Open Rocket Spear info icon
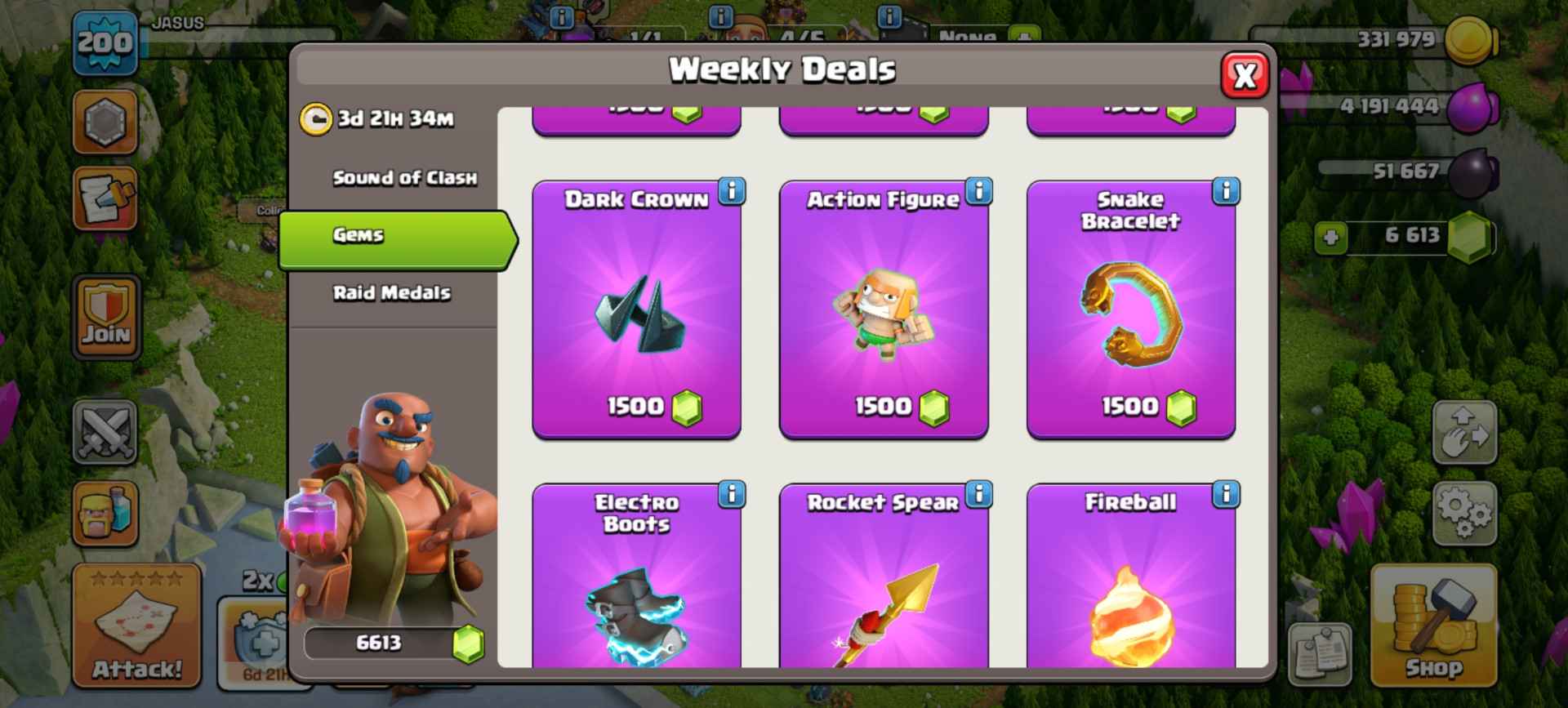Screen dimensions: 1568x708 pos(978,494)
